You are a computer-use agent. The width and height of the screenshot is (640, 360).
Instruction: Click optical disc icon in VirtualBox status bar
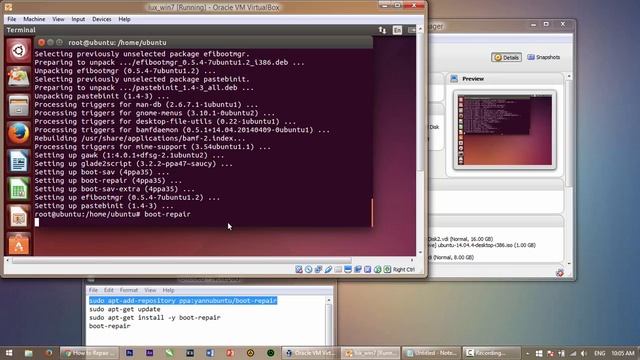[309, 269]
